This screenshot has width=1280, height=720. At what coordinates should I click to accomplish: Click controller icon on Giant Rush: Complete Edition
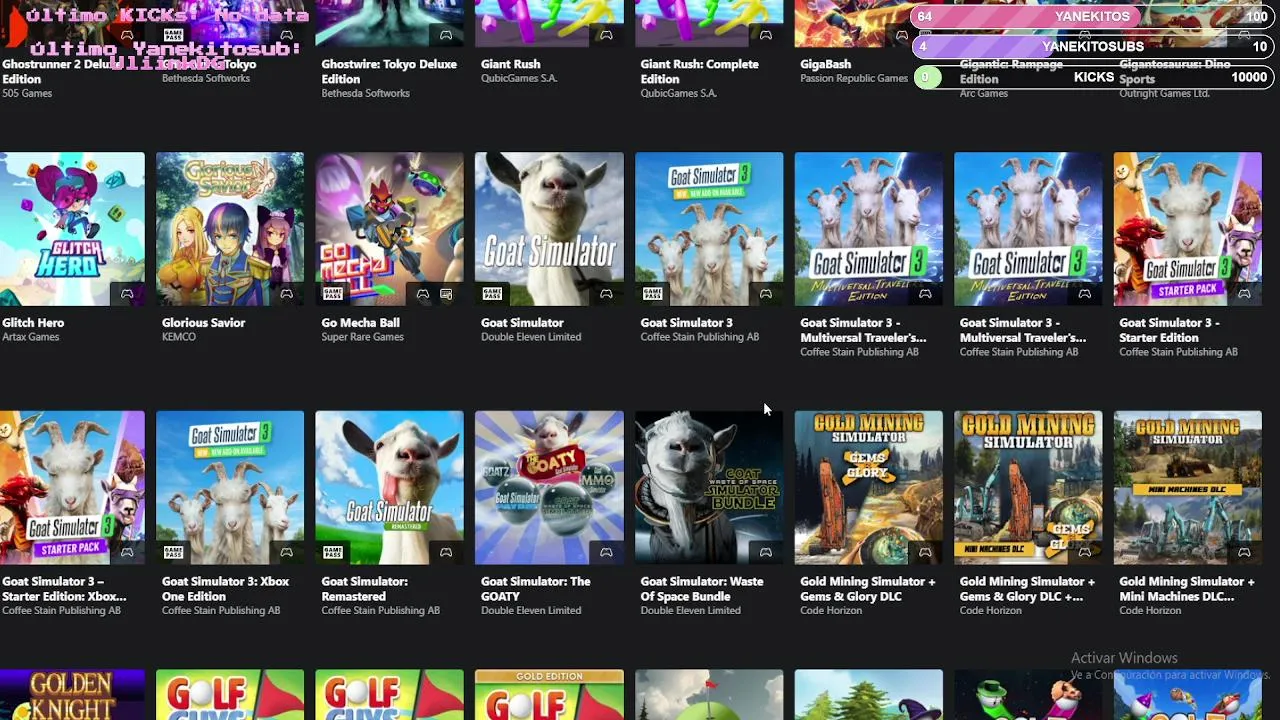[765, 35]
